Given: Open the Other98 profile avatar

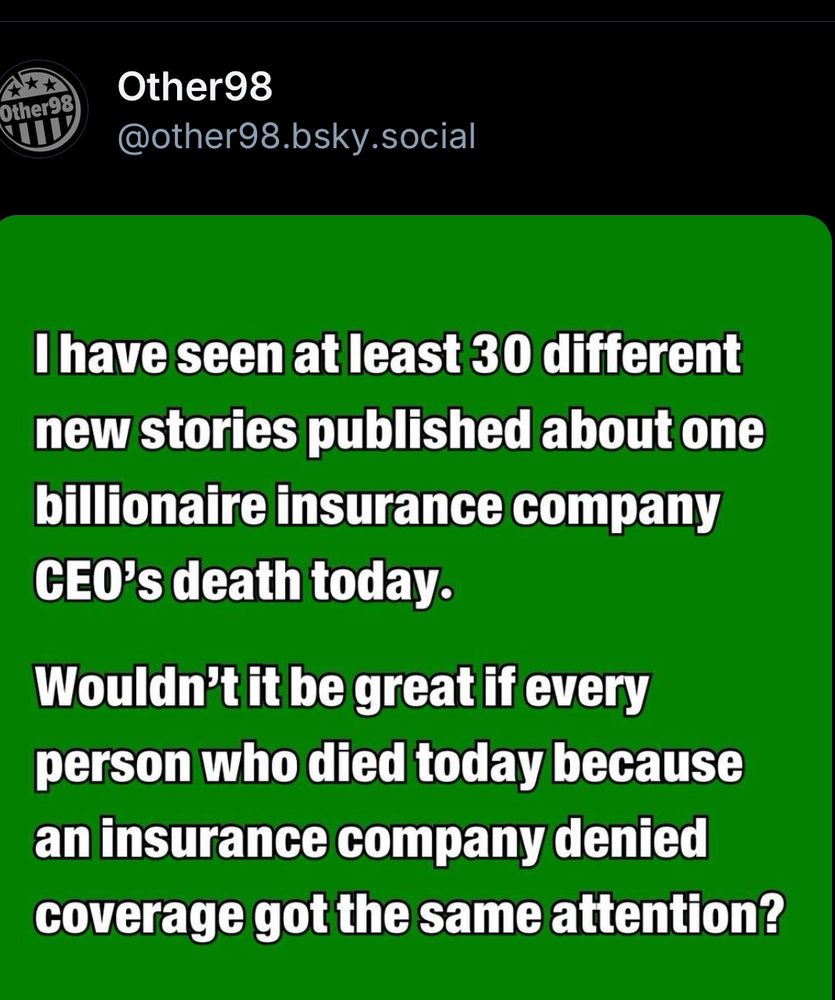Looking at the screenshot, I should [41, 110].
